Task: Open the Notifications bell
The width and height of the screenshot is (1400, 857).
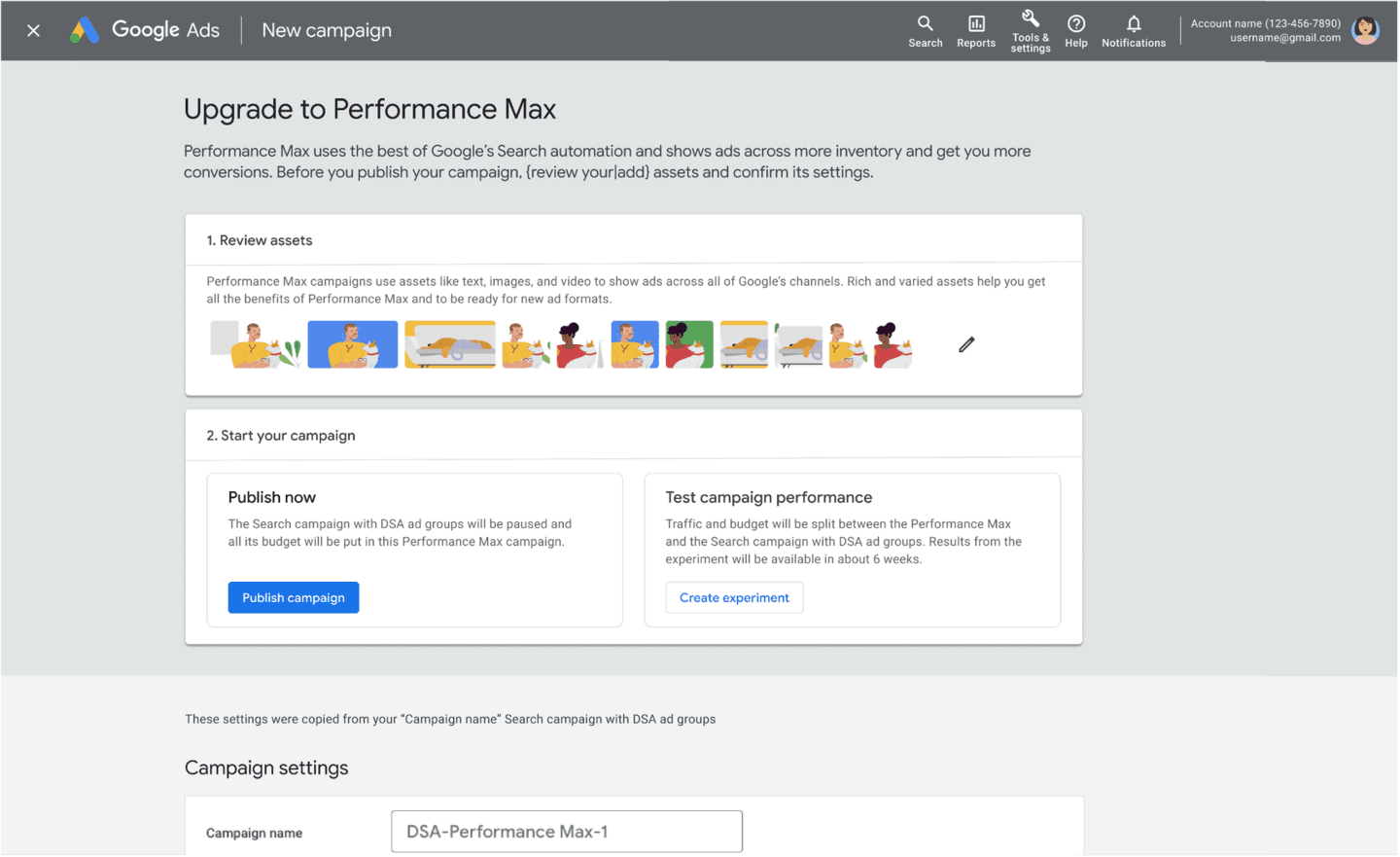Action: pos(1134,31)
